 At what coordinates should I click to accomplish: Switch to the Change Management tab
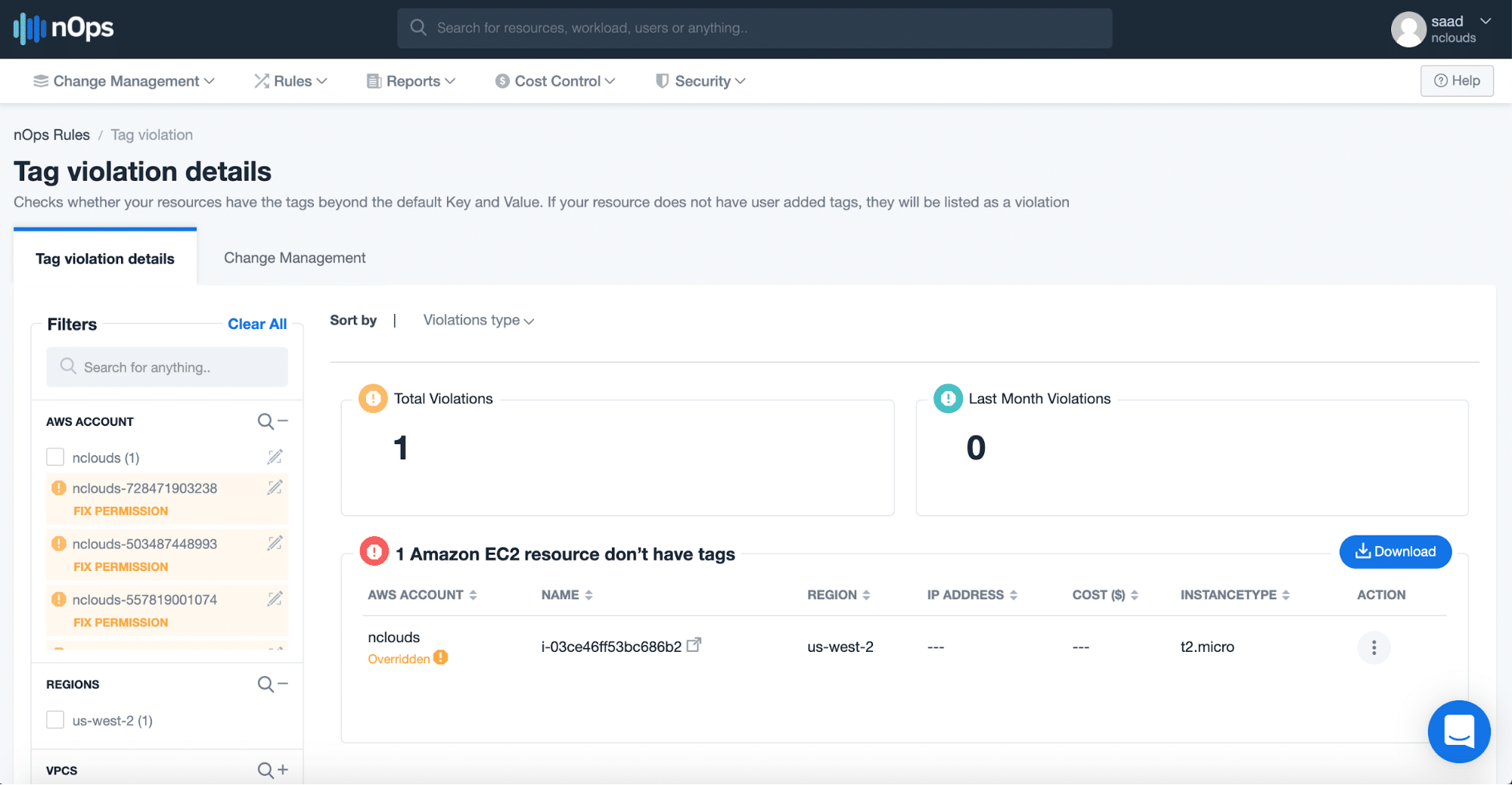294,258
